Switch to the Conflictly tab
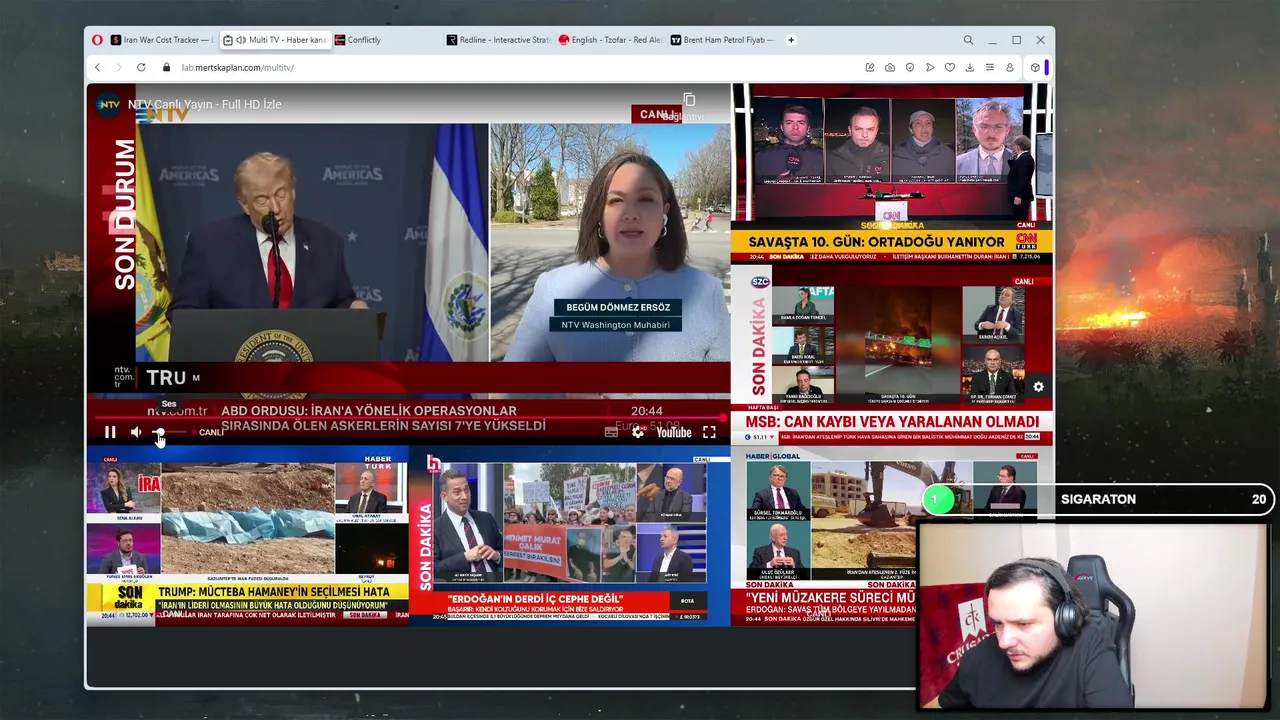Screen dimensions: 1280x720 386,40
